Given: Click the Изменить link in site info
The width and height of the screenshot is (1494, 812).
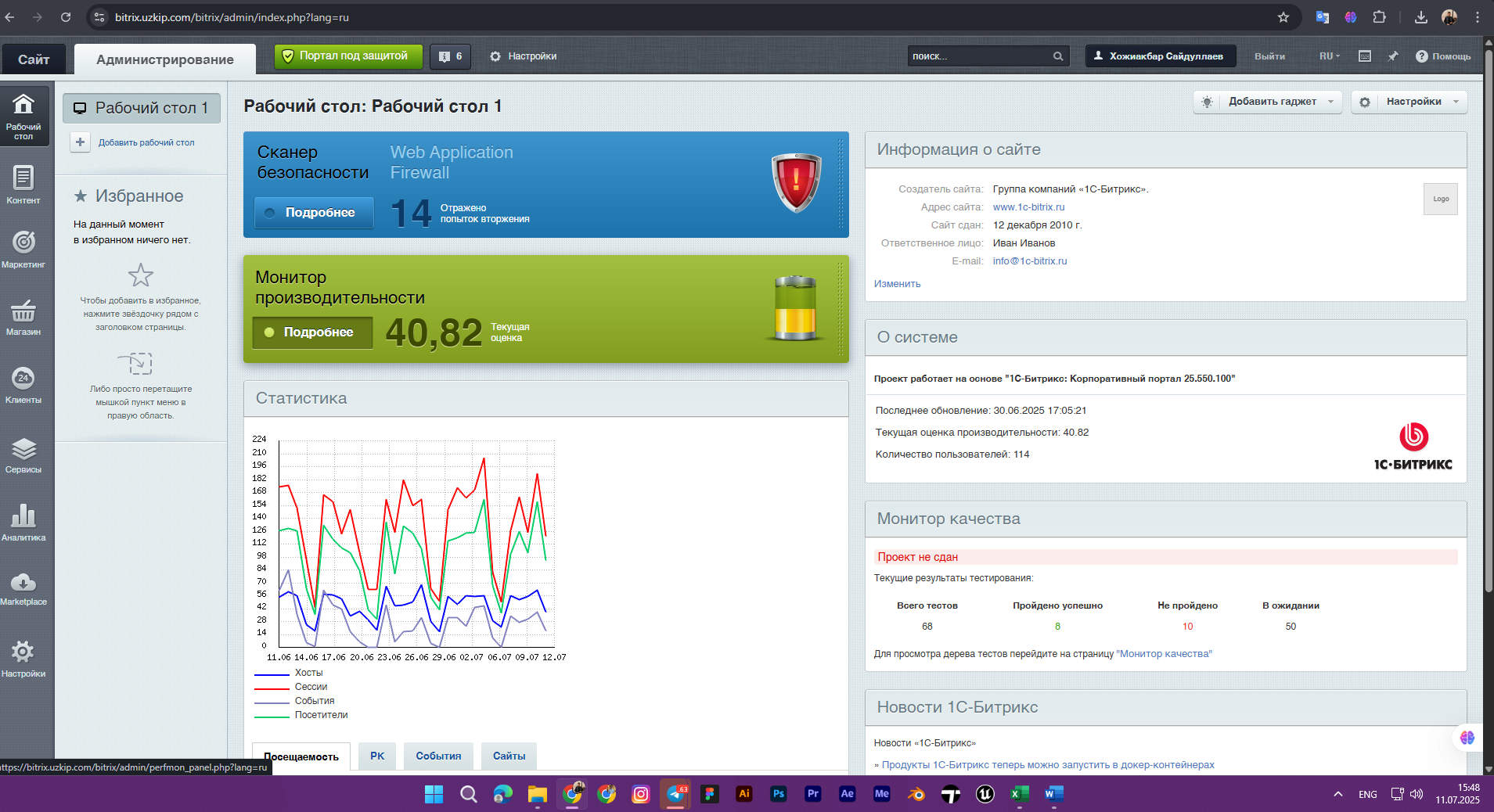Looking at the screenshot, I should click(x=897, y=284).
